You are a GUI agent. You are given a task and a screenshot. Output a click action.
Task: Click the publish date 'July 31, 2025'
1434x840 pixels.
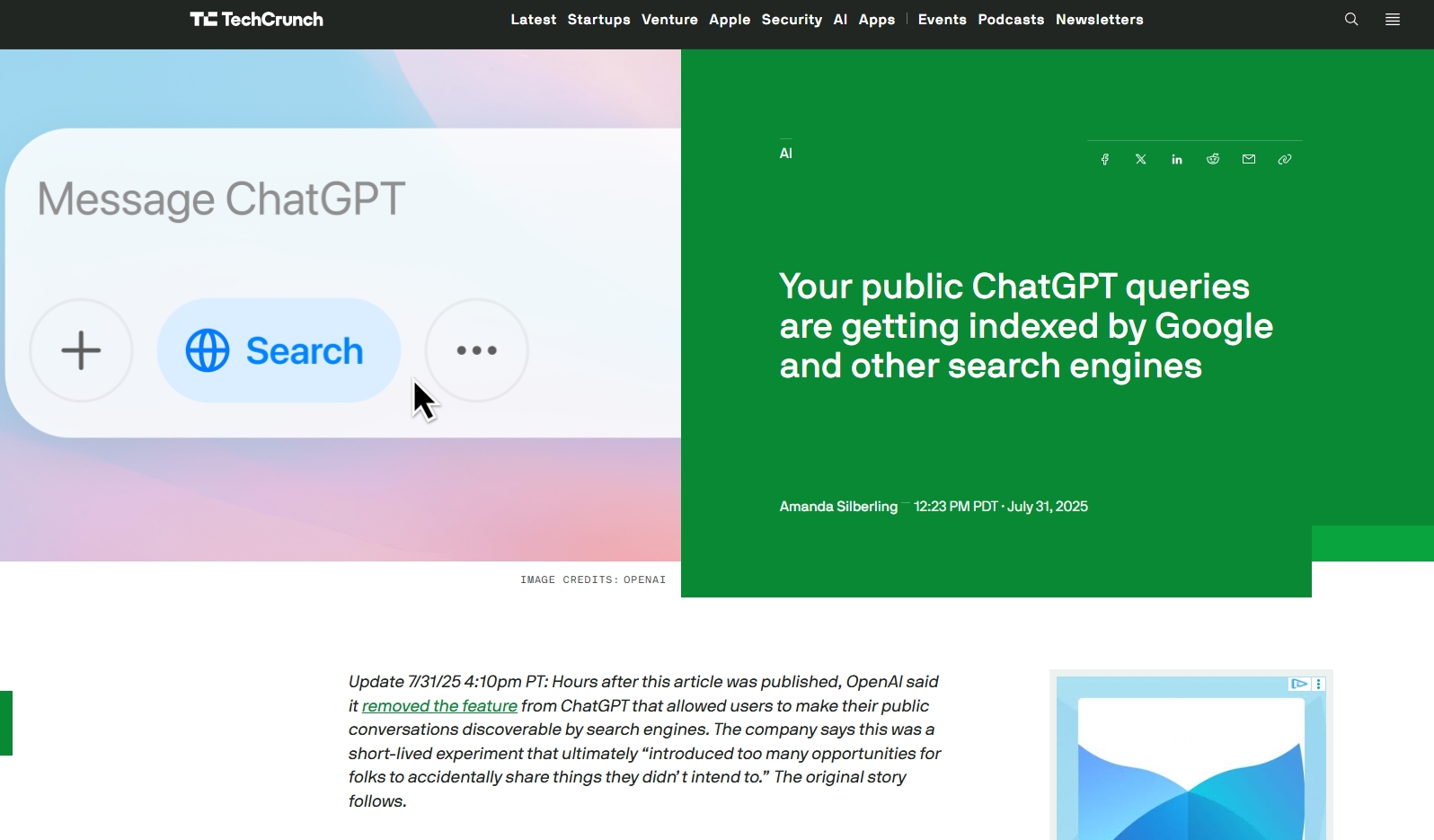tap(1048, 507)
